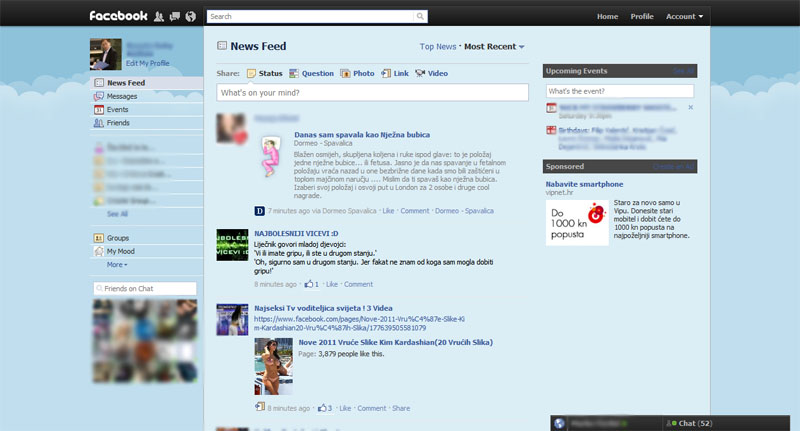Screen dimensions: 800x431
Task: Click the Question share icon
Action: pyautogui.click(x=294, y=73)
